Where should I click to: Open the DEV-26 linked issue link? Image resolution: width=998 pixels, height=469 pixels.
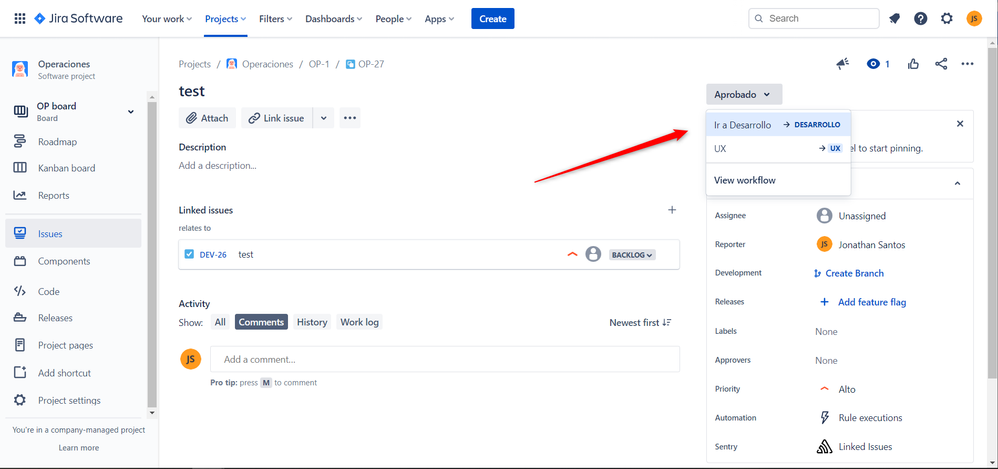point(213,255)
